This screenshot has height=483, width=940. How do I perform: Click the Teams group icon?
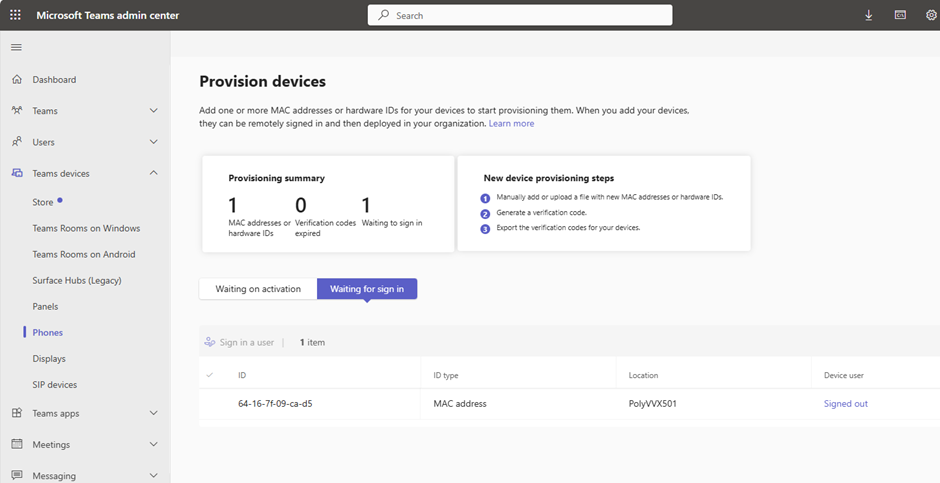[17, 110]
